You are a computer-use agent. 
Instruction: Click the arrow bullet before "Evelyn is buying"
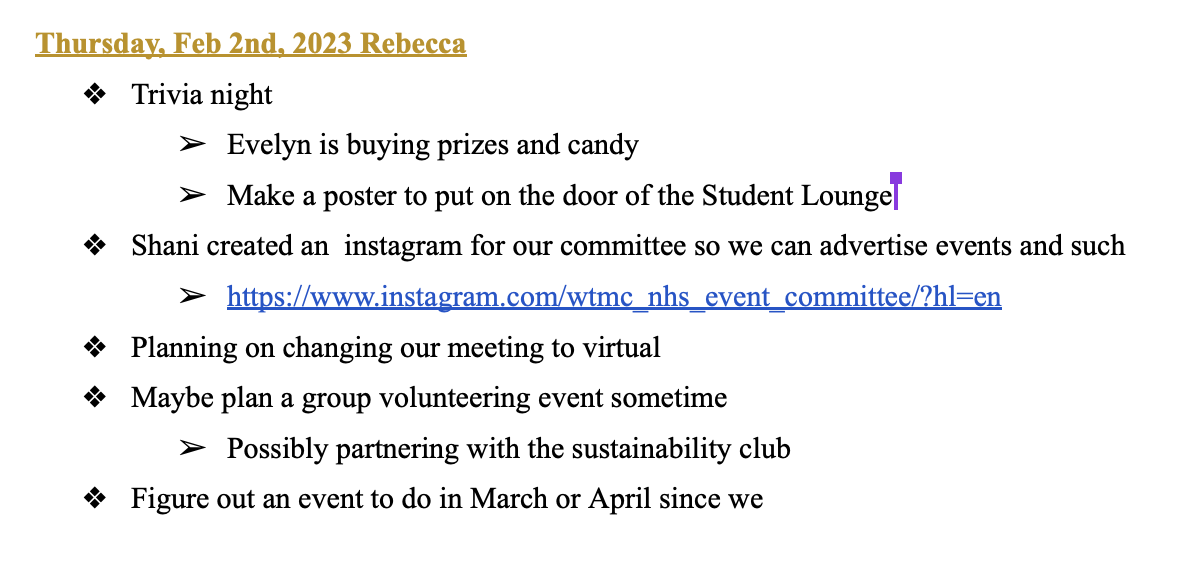(192, 145)
